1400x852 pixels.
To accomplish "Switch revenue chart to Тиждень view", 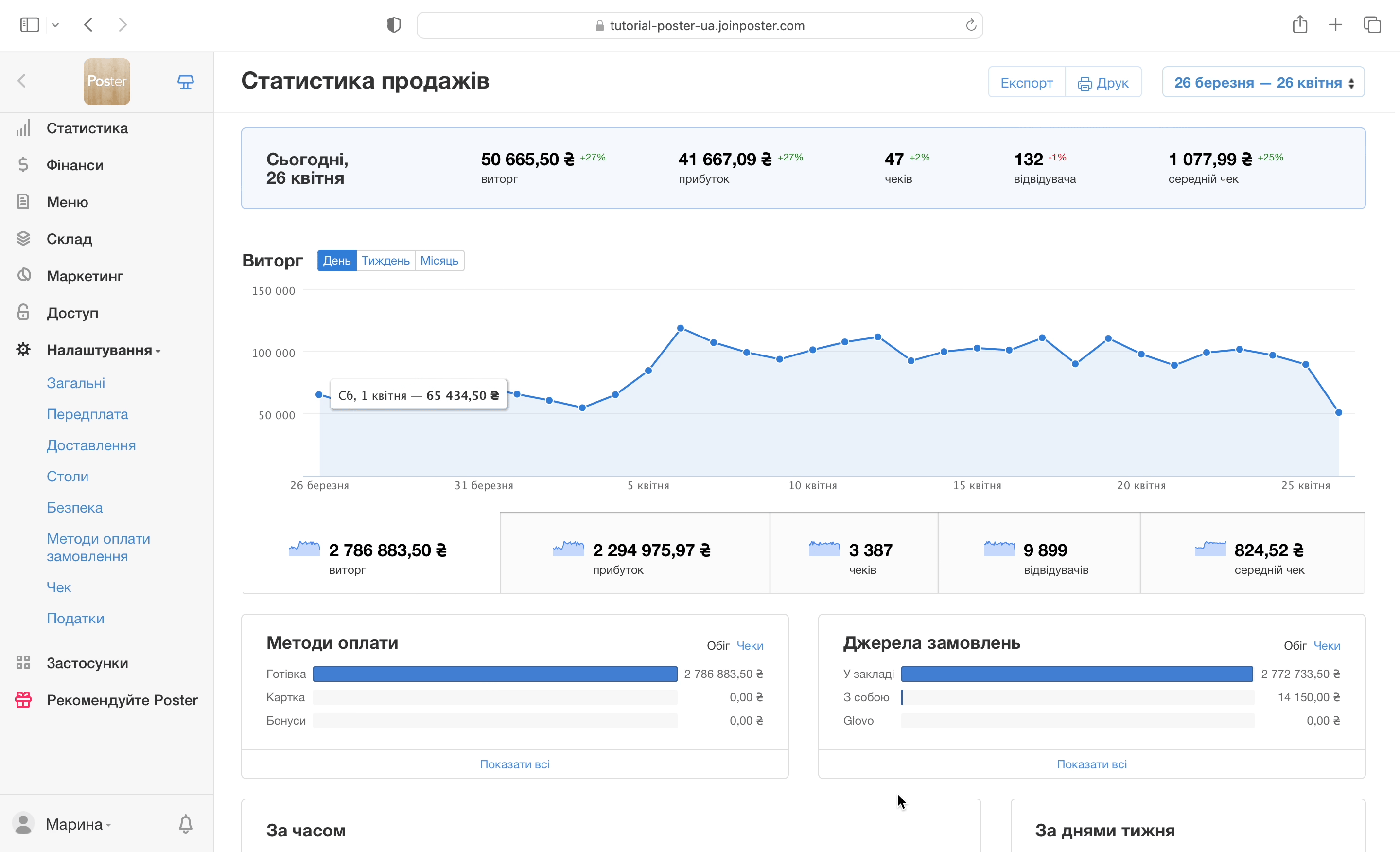I will (x=385, y=261).
